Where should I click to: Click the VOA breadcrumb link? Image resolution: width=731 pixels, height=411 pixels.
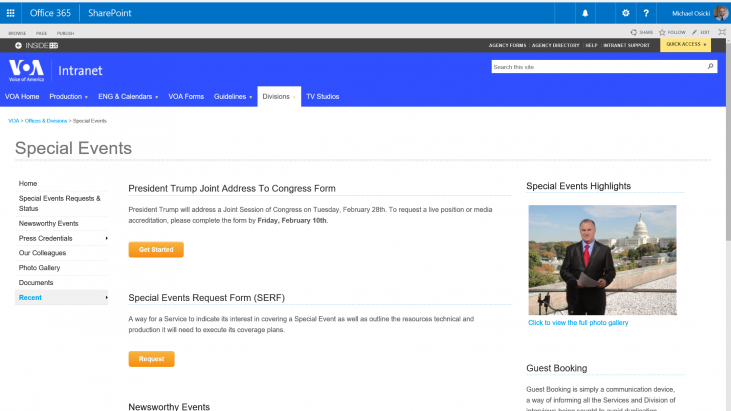(x=14, y=121)
